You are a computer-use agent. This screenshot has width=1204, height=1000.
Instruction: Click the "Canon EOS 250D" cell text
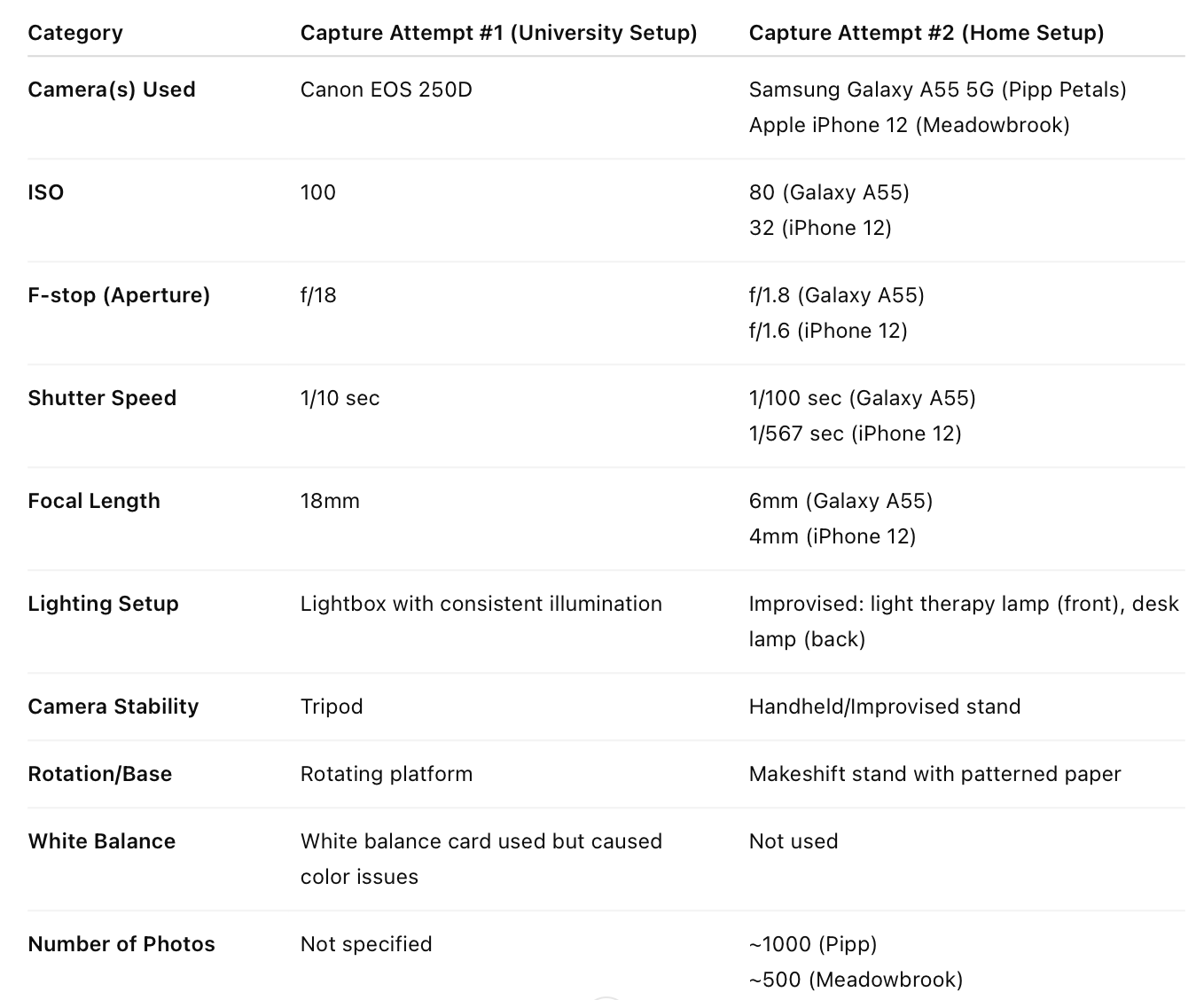coord(386,90)
